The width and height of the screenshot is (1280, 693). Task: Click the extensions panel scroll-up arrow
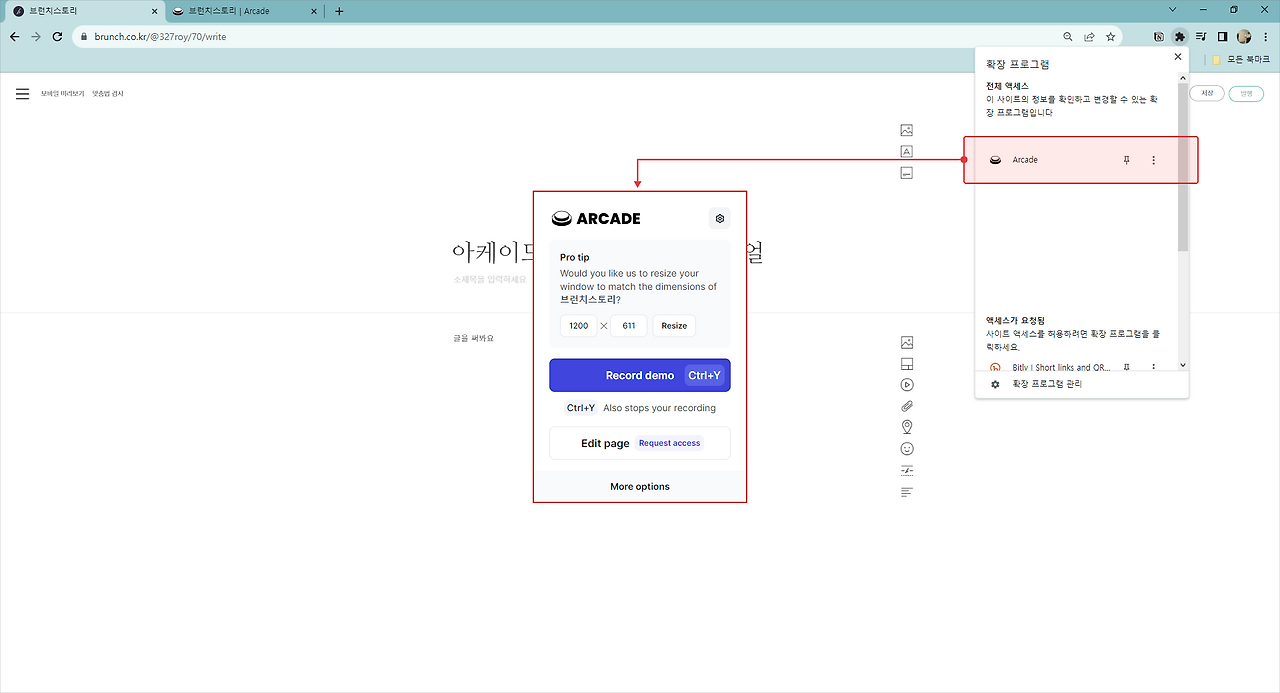coord(1183,77)
